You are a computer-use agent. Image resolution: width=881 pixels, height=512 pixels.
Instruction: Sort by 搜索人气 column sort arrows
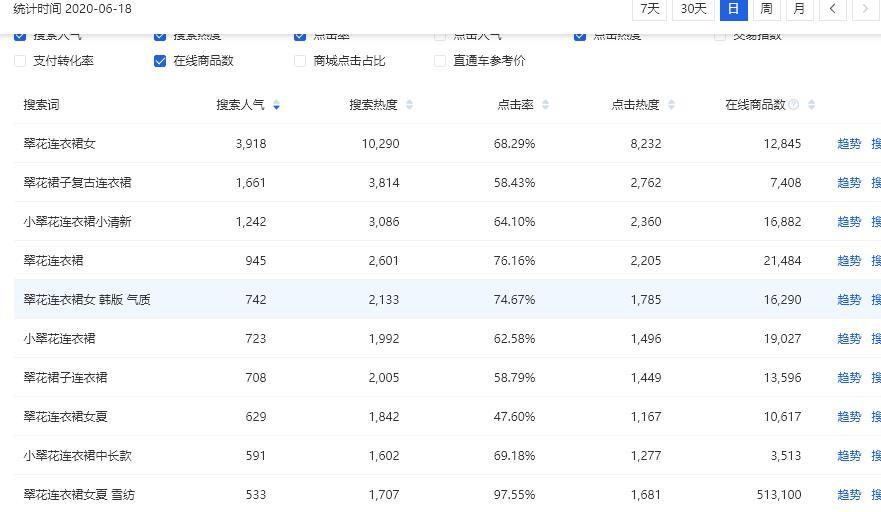(x=276, y=105)
